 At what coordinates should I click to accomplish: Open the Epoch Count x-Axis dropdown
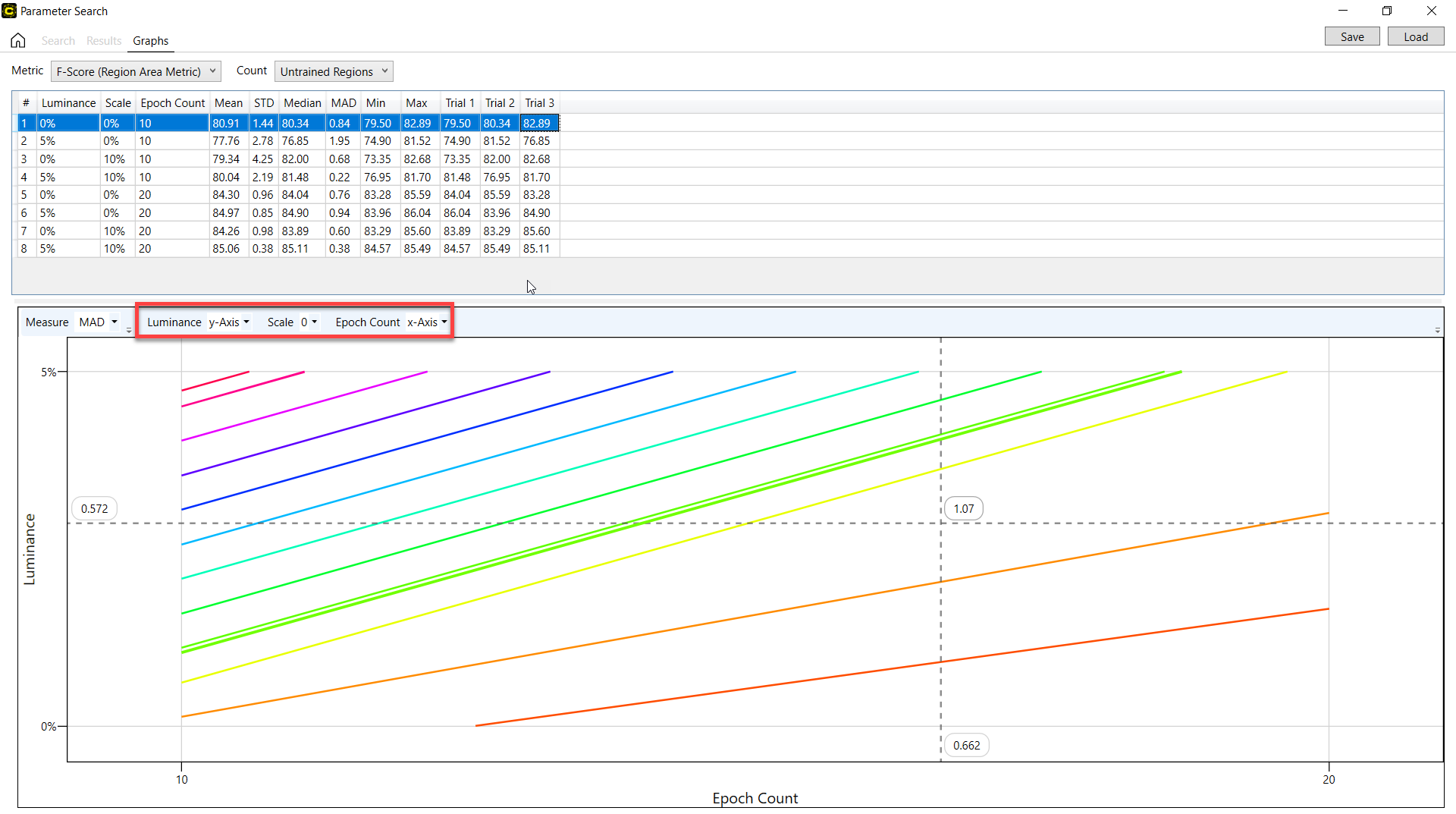point(427,322)
